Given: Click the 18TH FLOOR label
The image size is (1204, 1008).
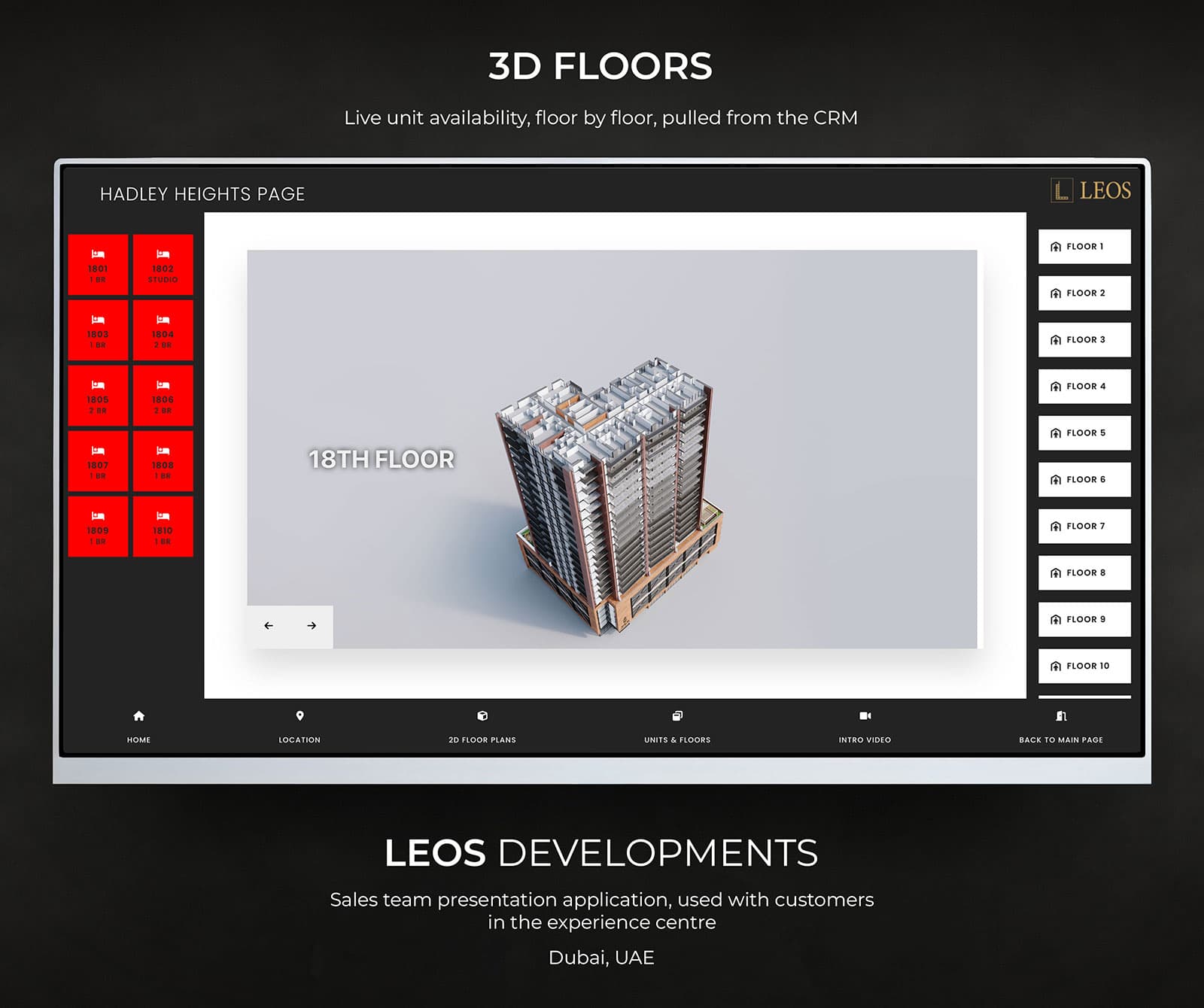Looking at the screenshot, I should tap(382, 459).
